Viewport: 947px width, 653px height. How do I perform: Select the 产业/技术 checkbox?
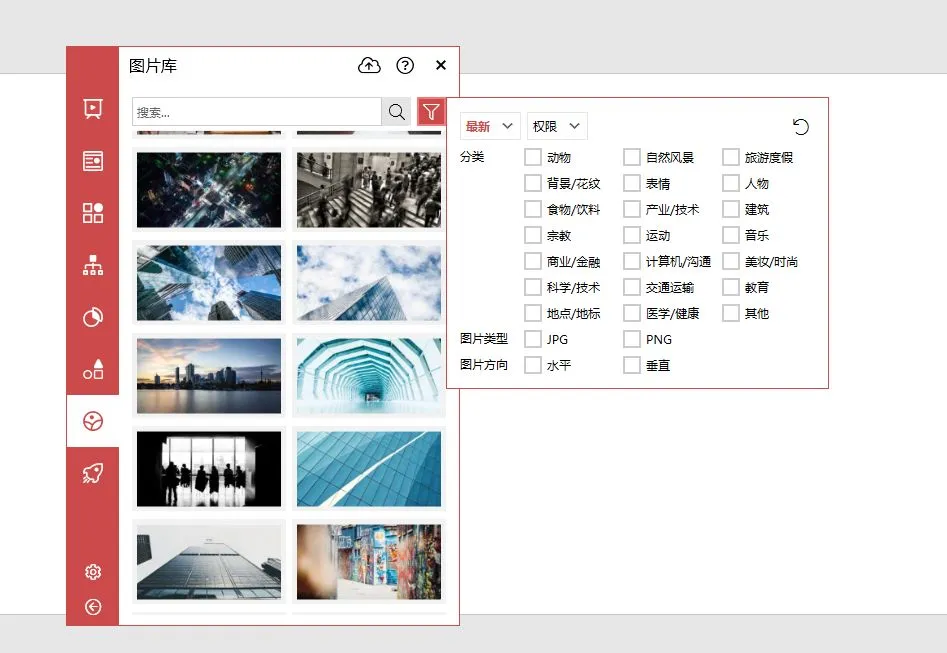[632, 209]
